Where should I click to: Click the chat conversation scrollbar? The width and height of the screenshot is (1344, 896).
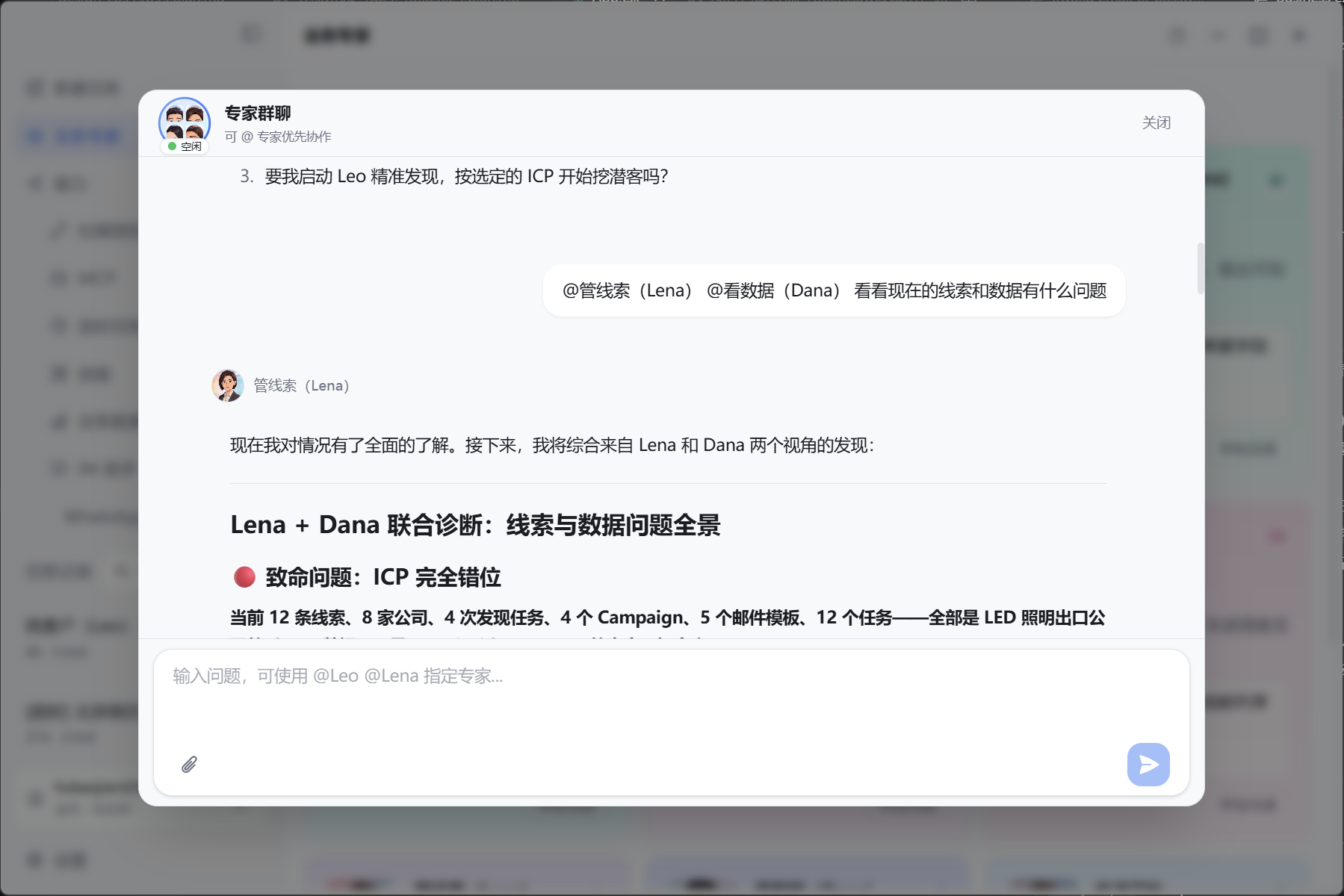pyautogui.click(x=1200, y=269)
